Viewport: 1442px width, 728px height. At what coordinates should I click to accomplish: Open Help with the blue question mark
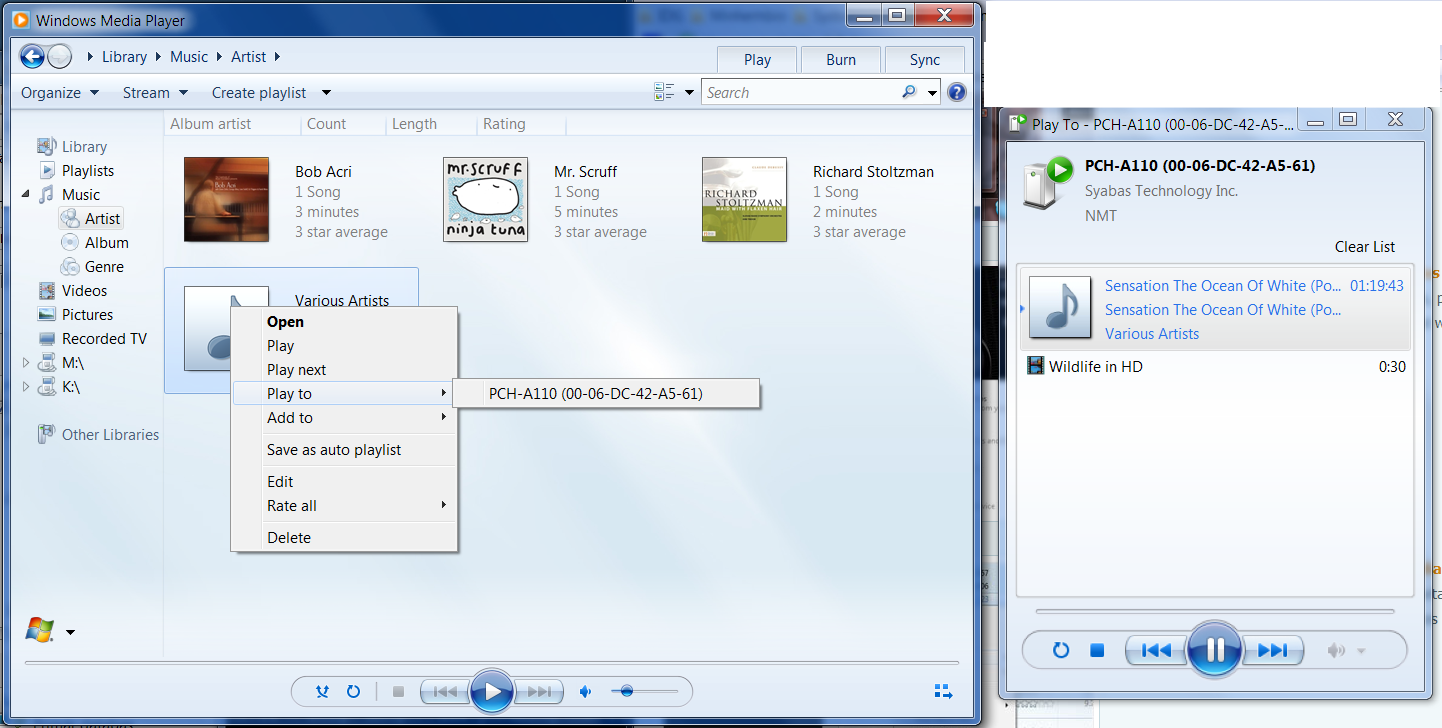957,93
